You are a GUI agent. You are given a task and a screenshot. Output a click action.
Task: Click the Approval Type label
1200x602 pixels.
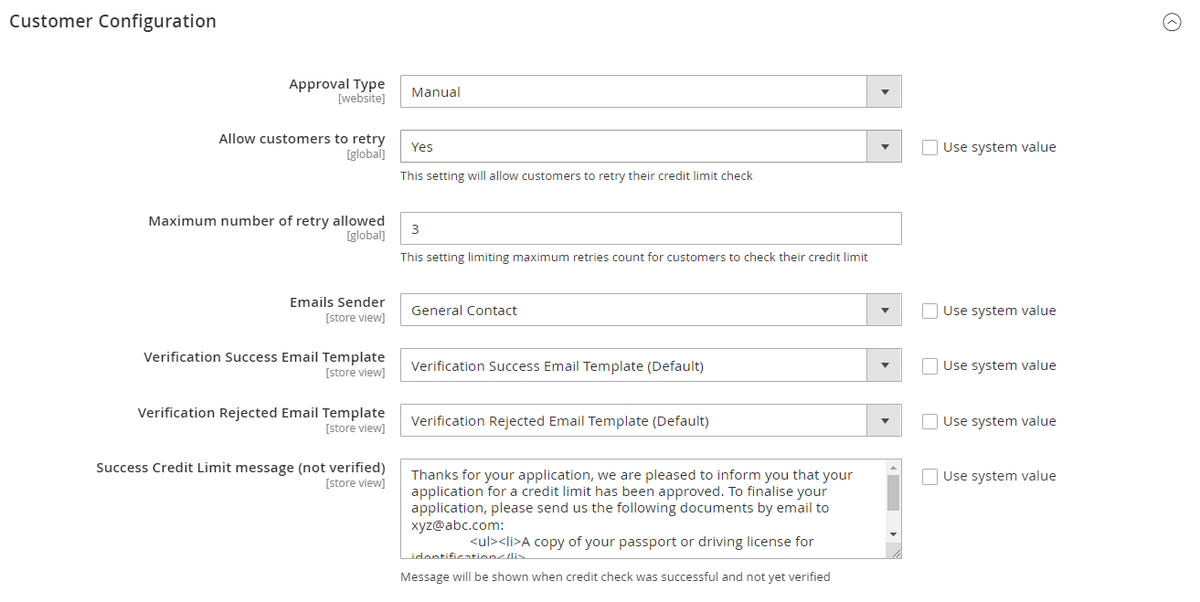tap(337, 84)
